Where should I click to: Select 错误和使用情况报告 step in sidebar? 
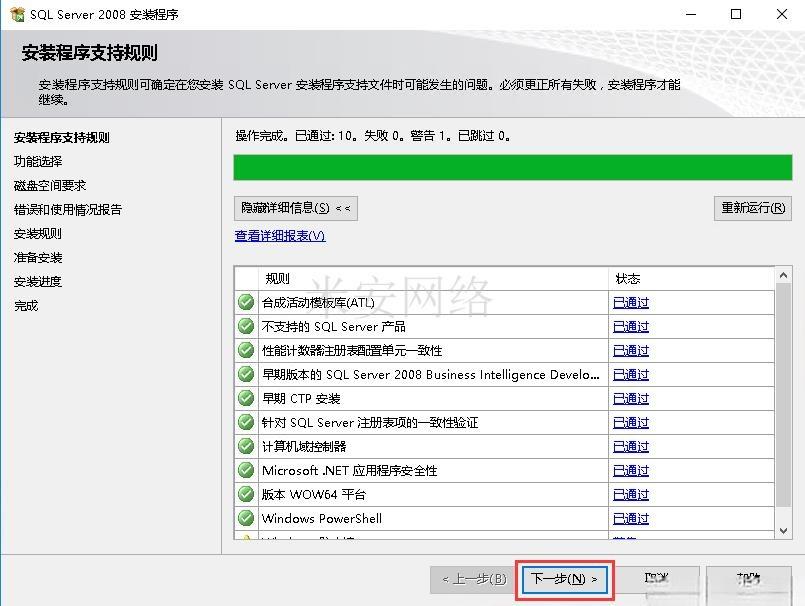click(x=68, y=210)
